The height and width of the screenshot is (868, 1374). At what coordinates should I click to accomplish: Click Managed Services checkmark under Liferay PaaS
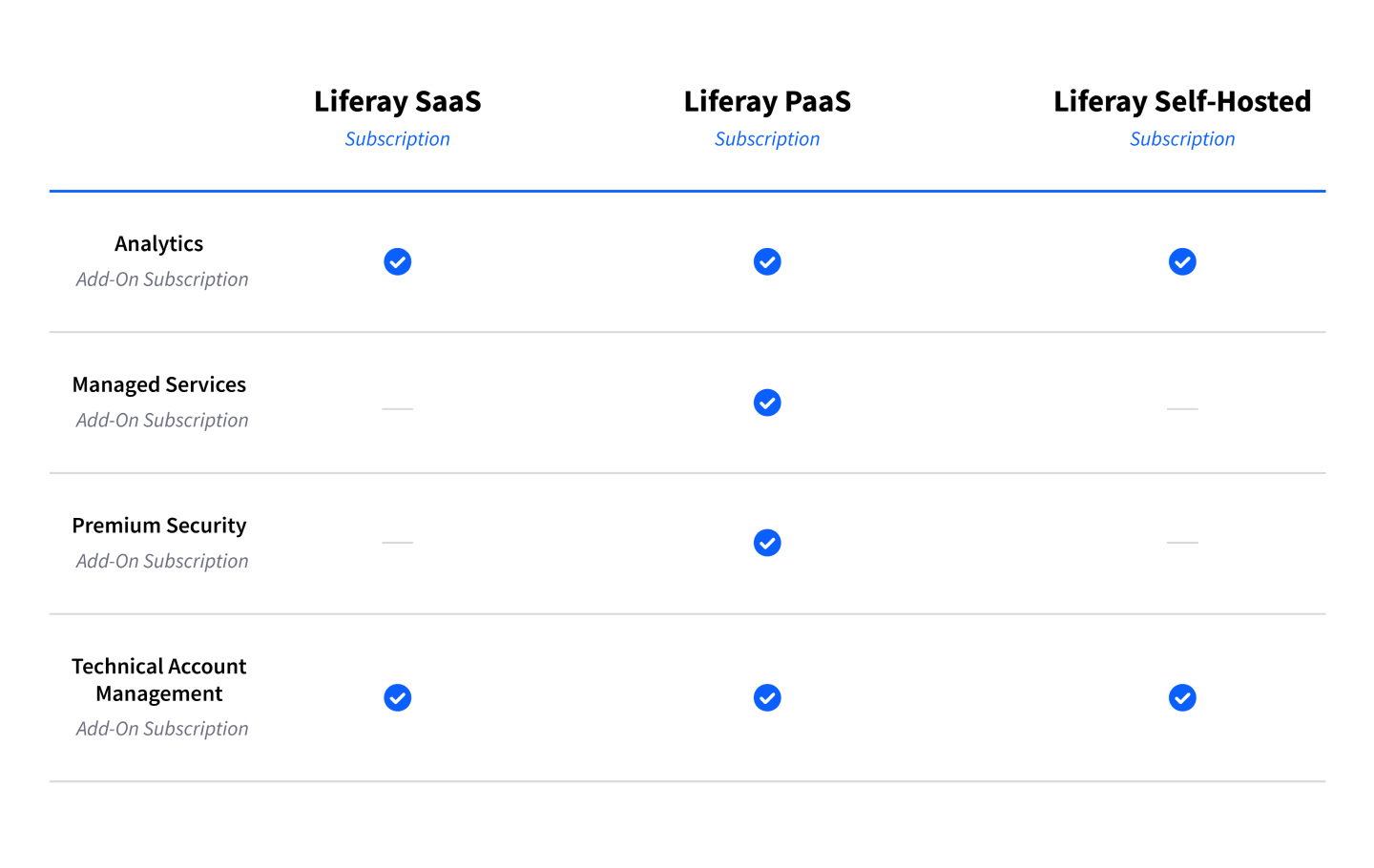click(x=767, y=403)
